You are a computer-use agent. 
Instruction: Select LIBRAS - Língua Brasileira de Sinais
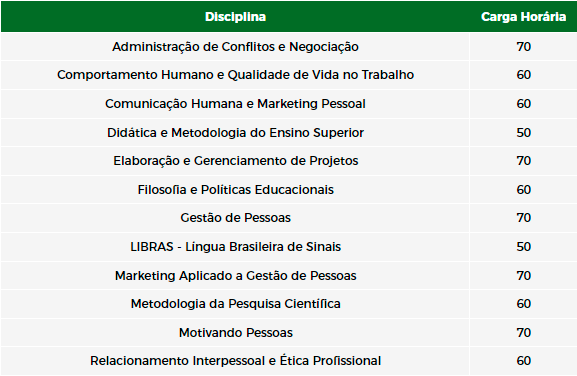(236, 246)
